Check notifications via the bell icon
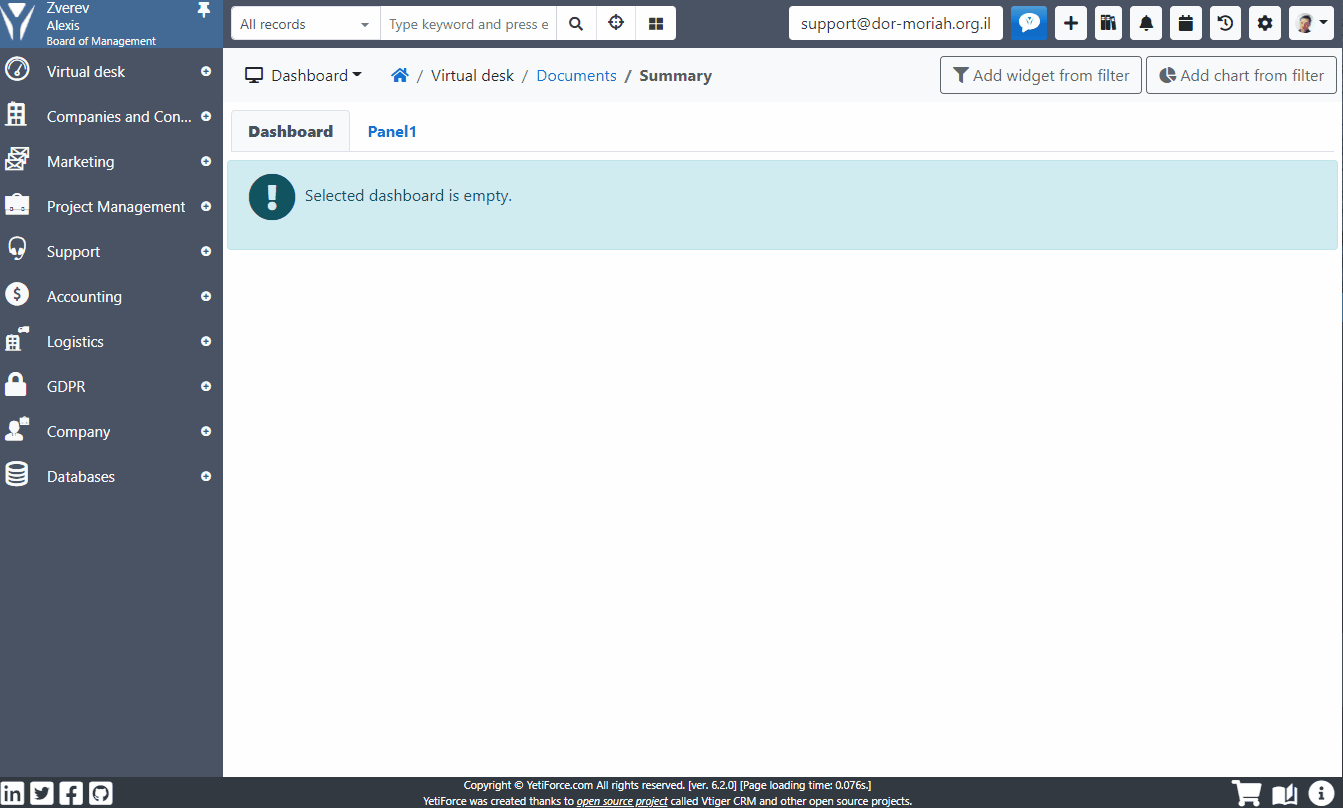Viewport: 1343px width, 808px height. pyautogui.click(x=1146, y=22)
